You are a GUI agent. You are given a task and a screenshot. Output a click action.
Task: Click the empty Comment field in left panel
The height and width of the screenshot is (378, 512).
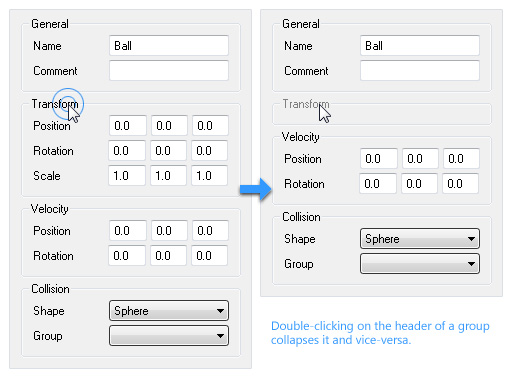169,70
